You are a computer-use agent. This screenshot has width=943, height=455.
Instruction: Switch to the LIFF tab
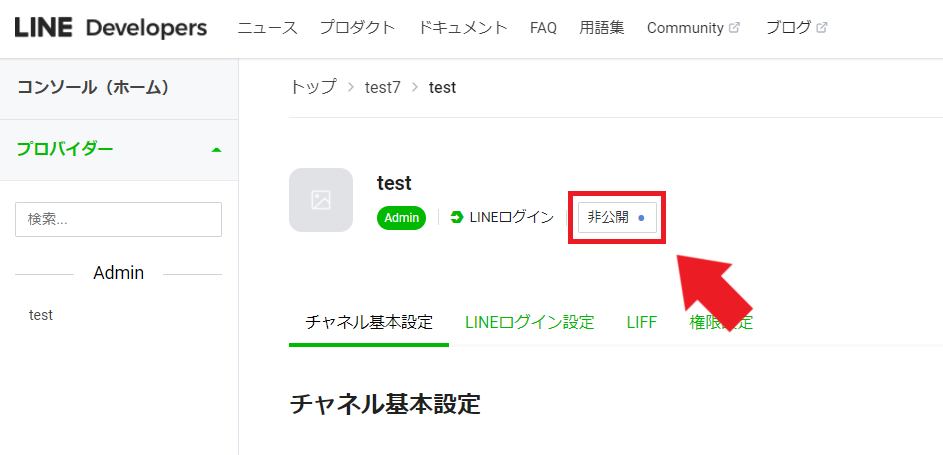tap(642, 323)
